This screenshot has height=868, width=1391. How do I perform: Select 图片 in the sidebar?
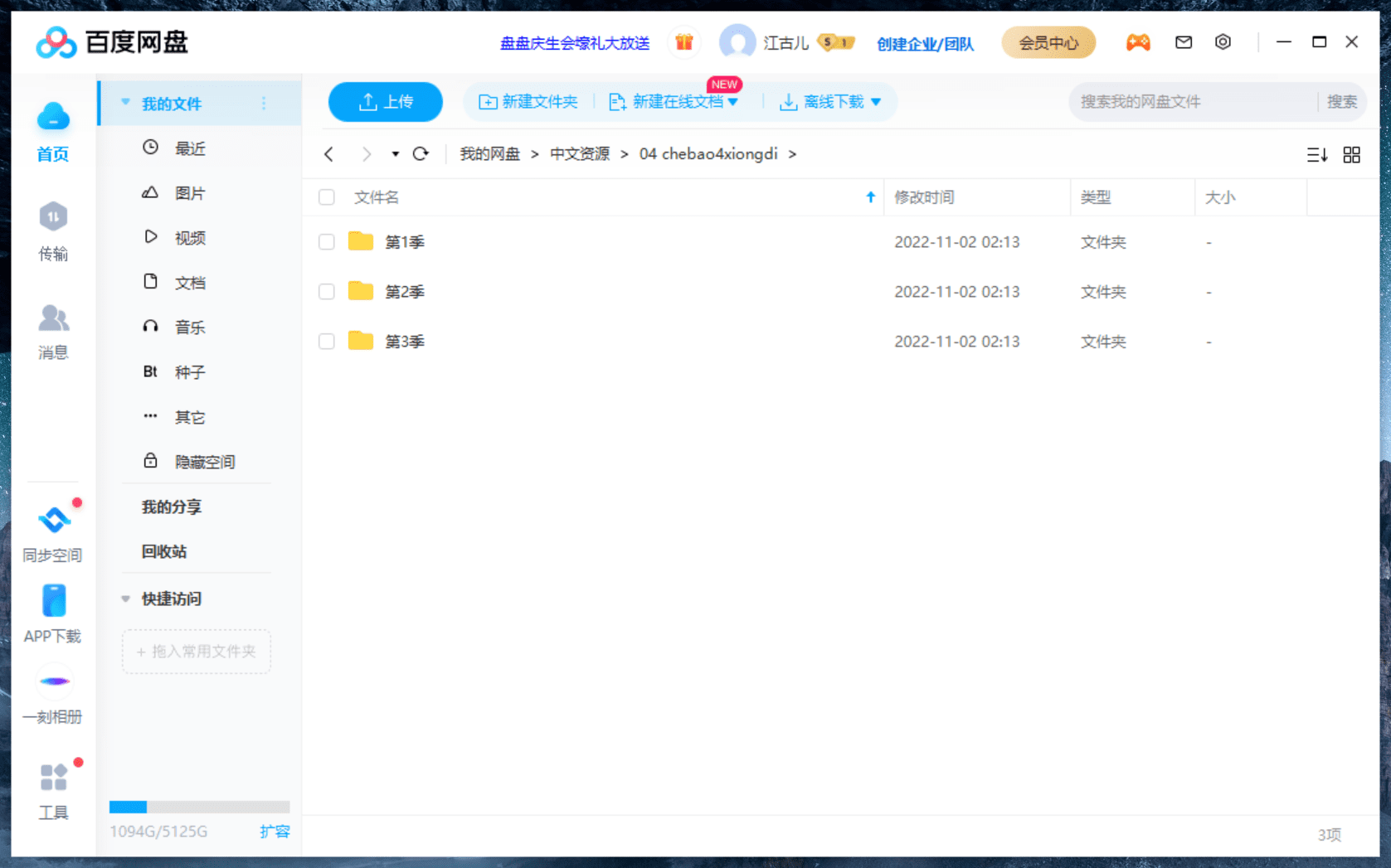[x=190, y=193]
